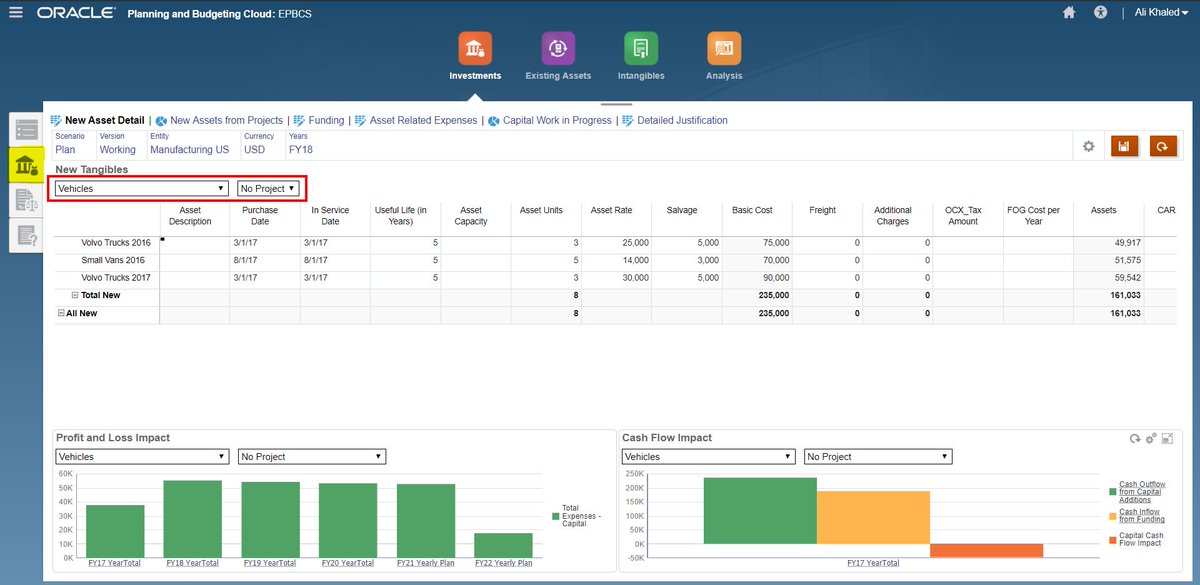Click the Cash Outflow from Capital Additions legend swatch
The image size is (1200, 585).
tap(1112, 492)
